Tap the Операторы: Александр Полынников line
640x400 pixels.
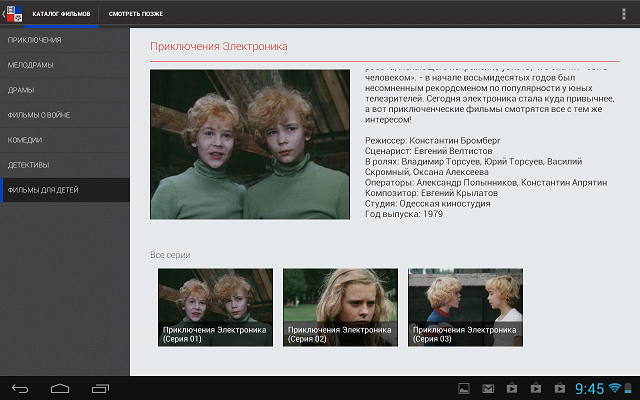(x=486, y=182)
